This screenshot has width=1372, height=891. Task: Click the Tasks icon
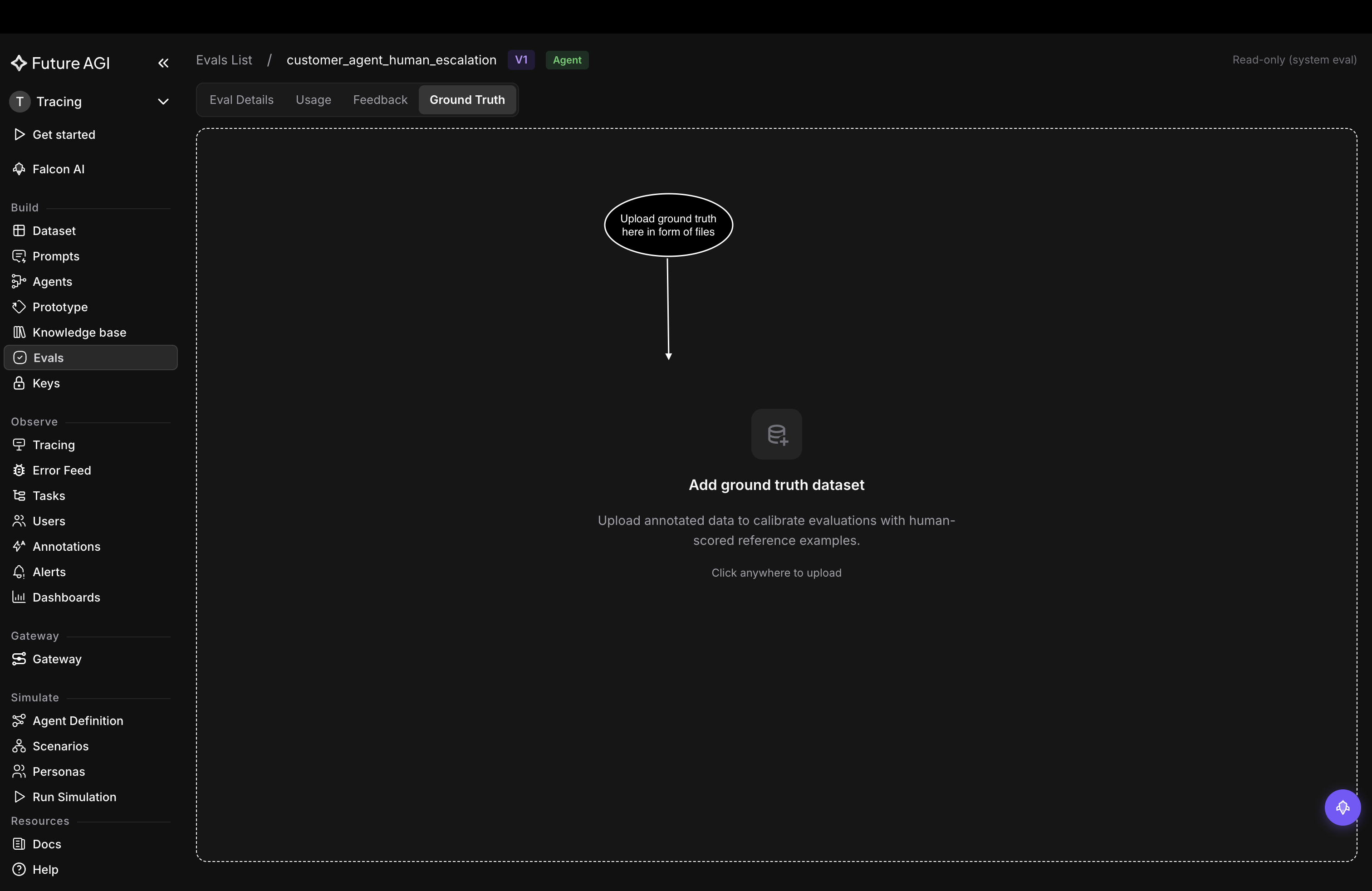coord(19,496)
